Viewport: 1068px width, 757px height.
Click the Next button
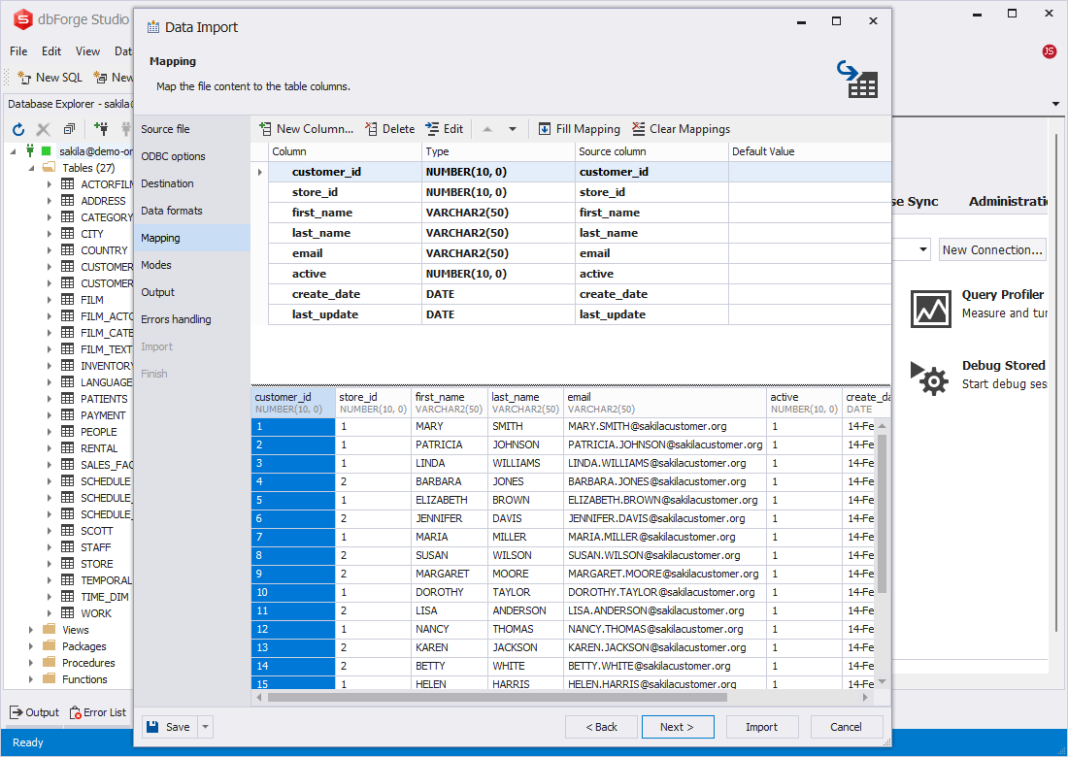678,726
